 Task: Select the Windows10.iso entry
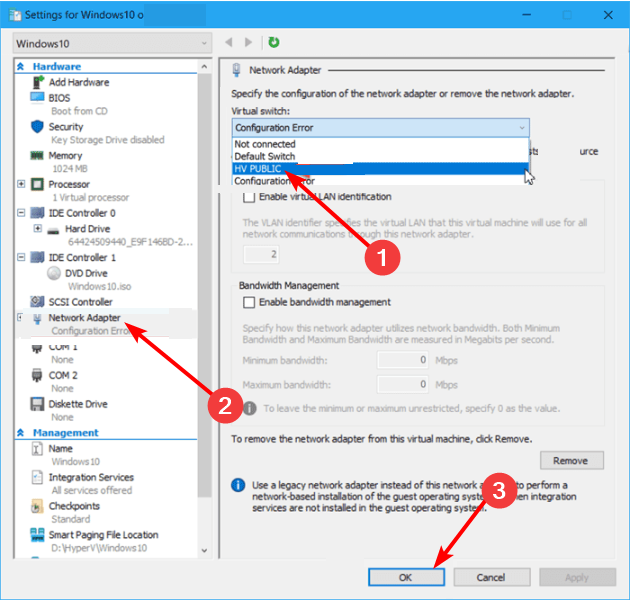point(99,286)
